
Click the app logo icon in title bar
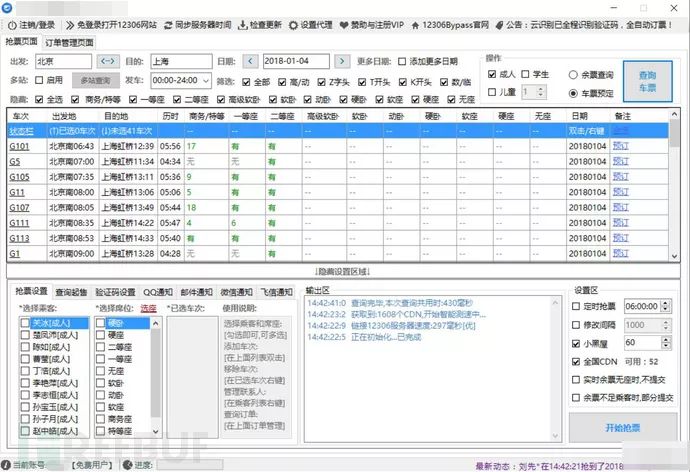(x=7, y=7)
